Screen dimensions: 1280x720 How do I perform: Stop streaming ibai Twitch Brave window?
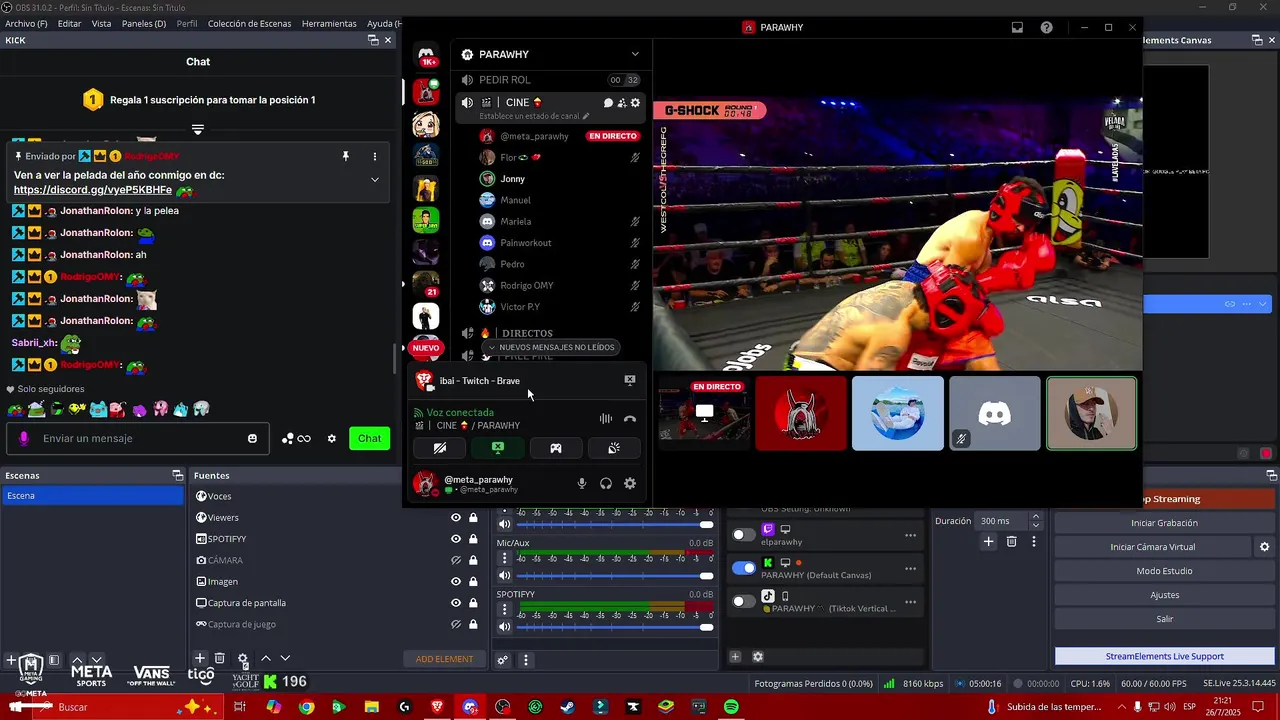[629, 380]
